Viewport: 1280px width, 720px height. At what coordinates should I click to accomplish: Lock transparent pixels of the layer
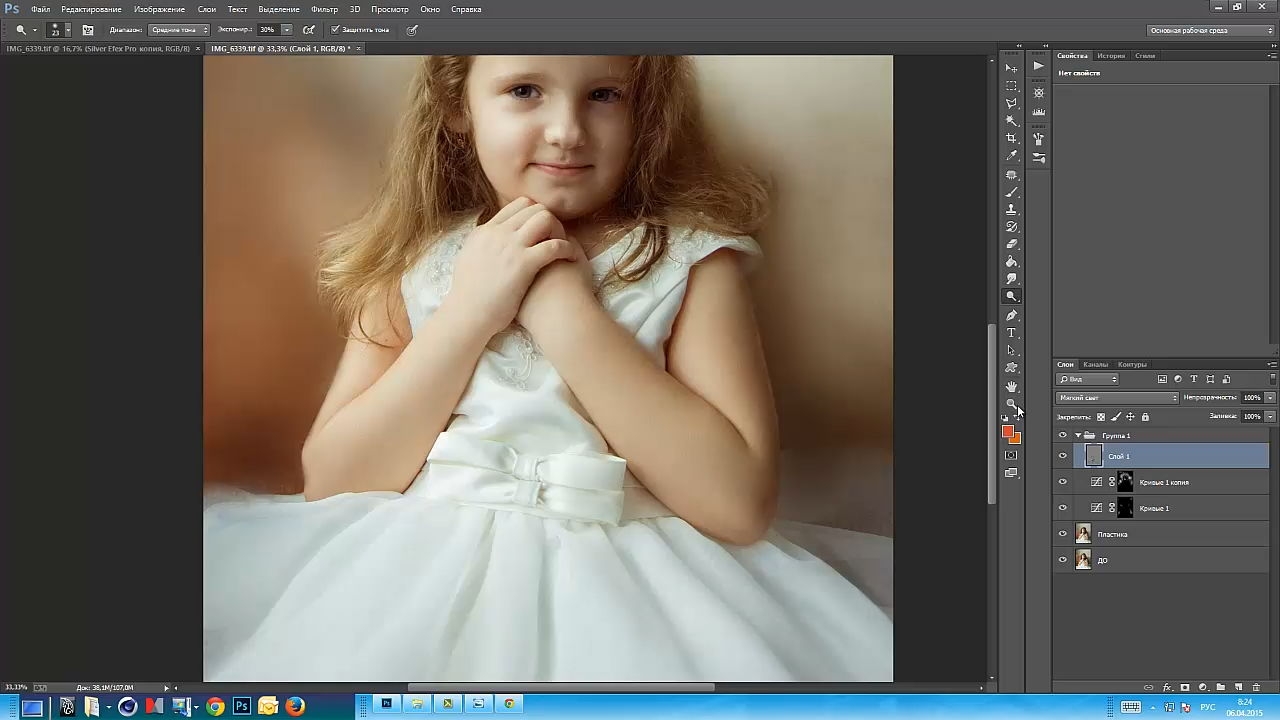coord(1101,417)
